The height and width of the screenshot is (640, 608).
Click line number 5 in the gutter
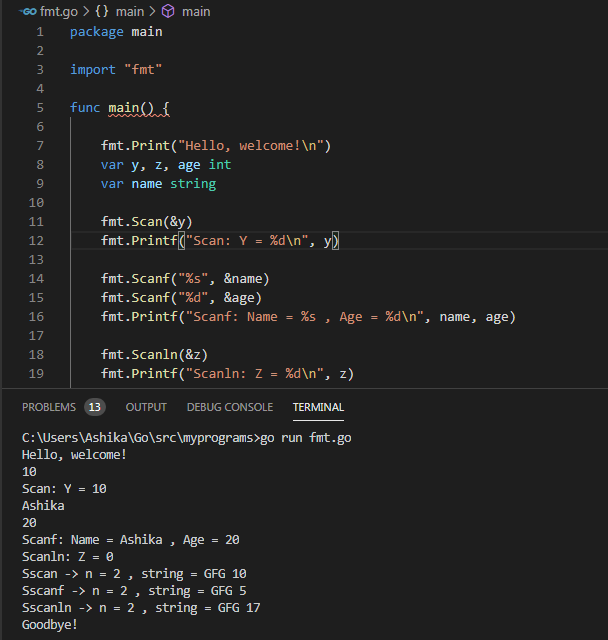click(x=40, y=108)
